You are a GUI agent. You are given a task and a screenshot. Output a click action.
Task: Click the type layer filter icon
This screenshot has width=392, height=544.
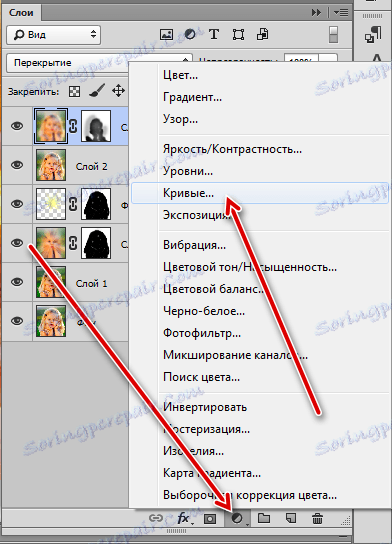click(x=214, y=34)
